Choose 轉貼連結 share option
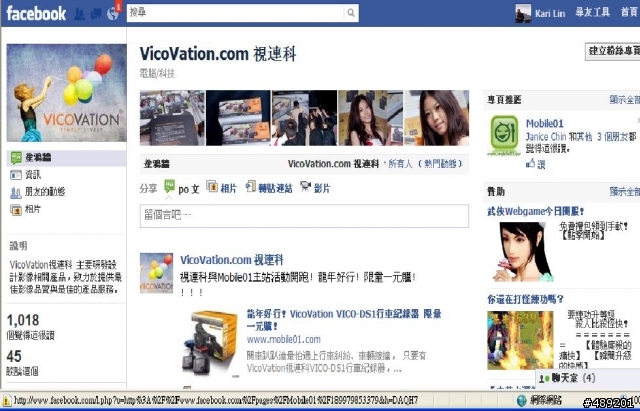Screen dimensions: 640x411 275,189
